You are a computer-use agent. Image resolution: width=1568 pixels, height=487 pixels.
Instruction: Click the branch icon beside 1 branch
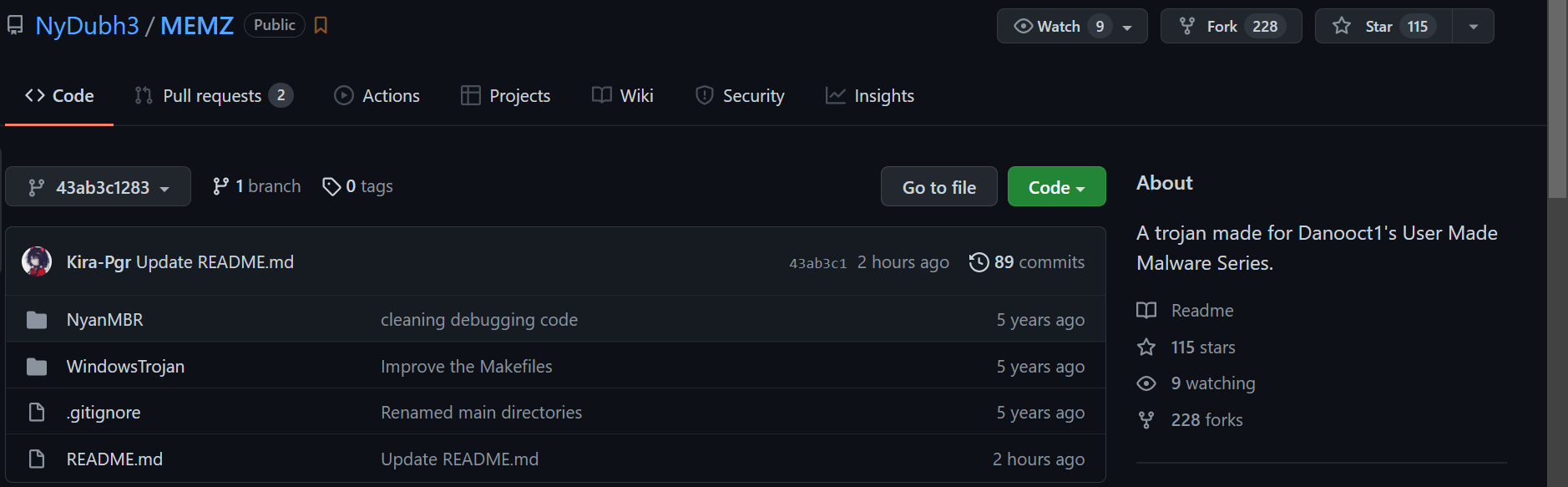[220, 186]
